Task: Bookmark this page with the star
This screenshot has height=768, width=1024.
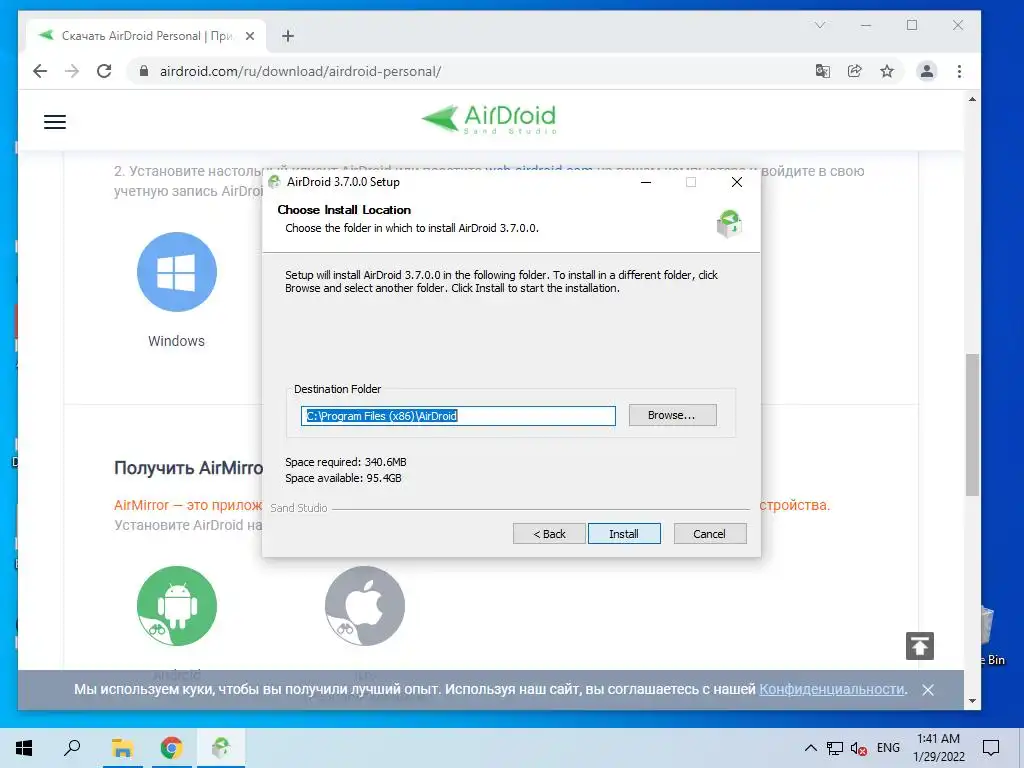Action: click(x=887, y=71)
